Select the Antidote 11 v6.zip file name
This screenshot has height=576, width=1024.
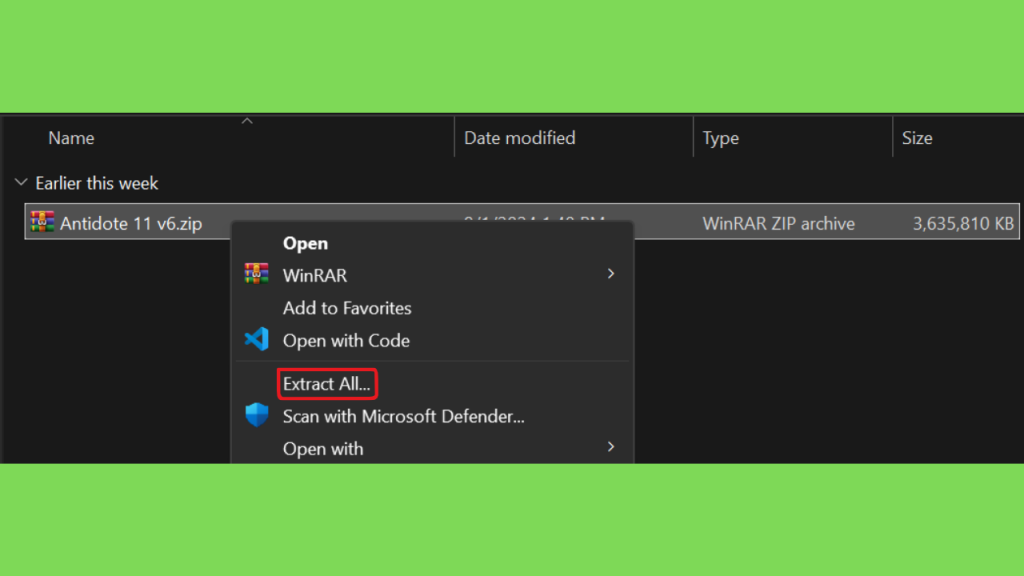tap(131, 223)
